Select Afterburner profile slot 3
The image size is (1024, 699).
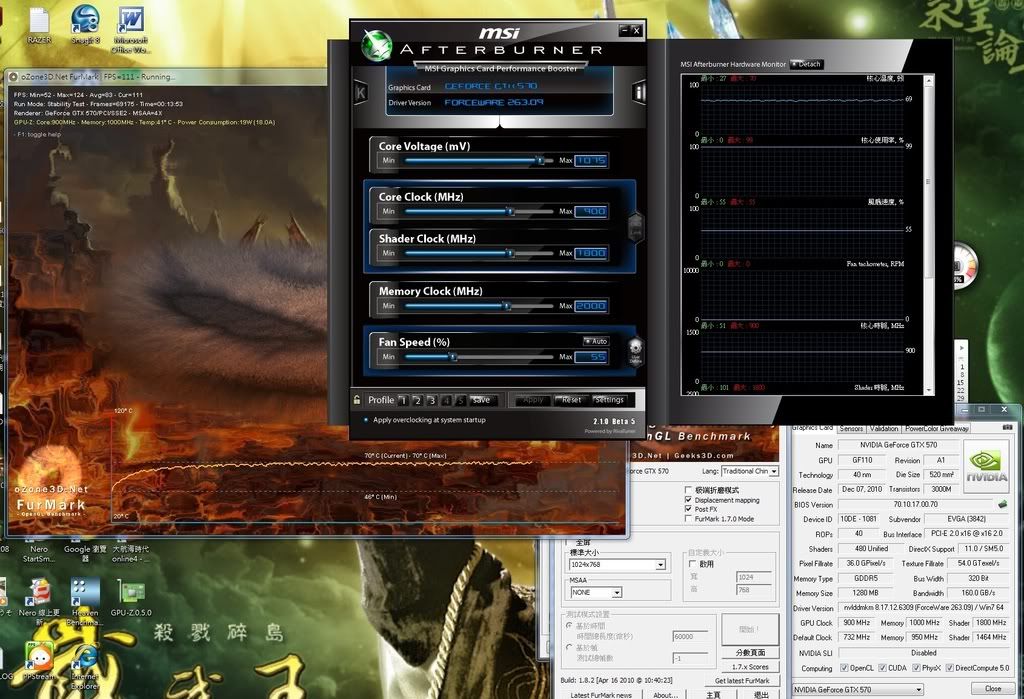(432, 400)
